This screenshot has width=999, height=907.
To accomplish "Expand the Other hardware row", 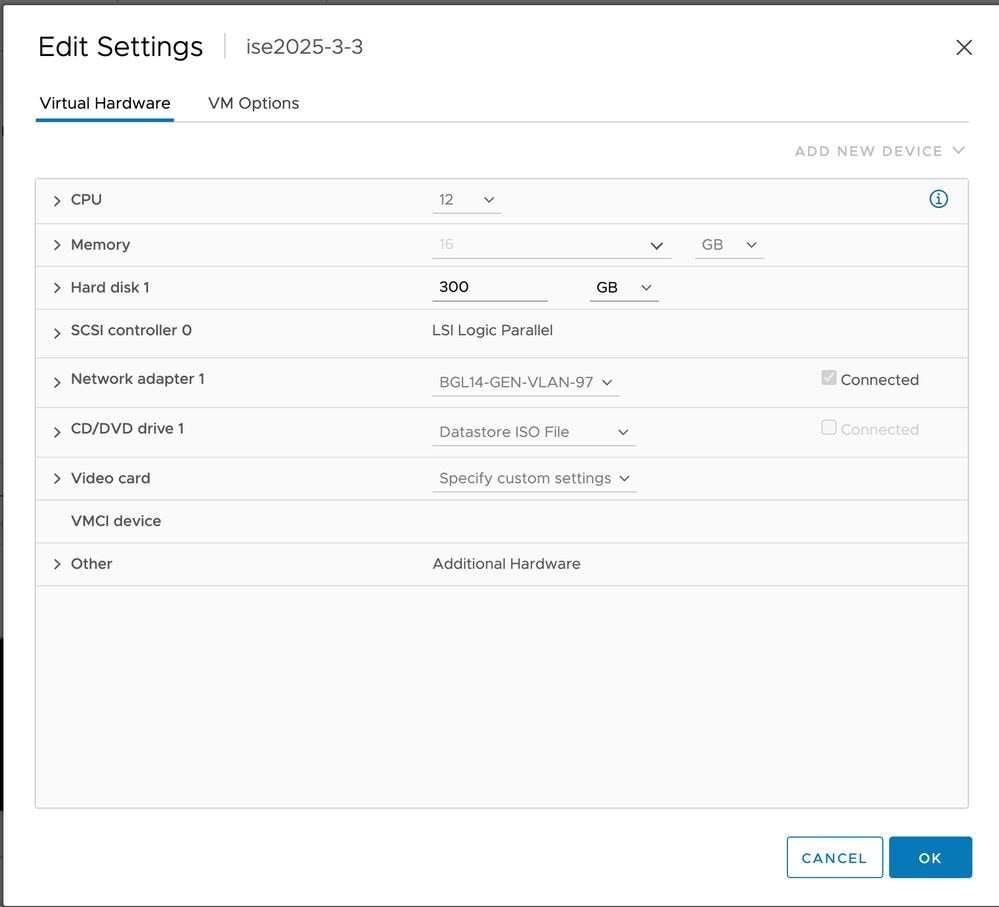I will point(57,565).
